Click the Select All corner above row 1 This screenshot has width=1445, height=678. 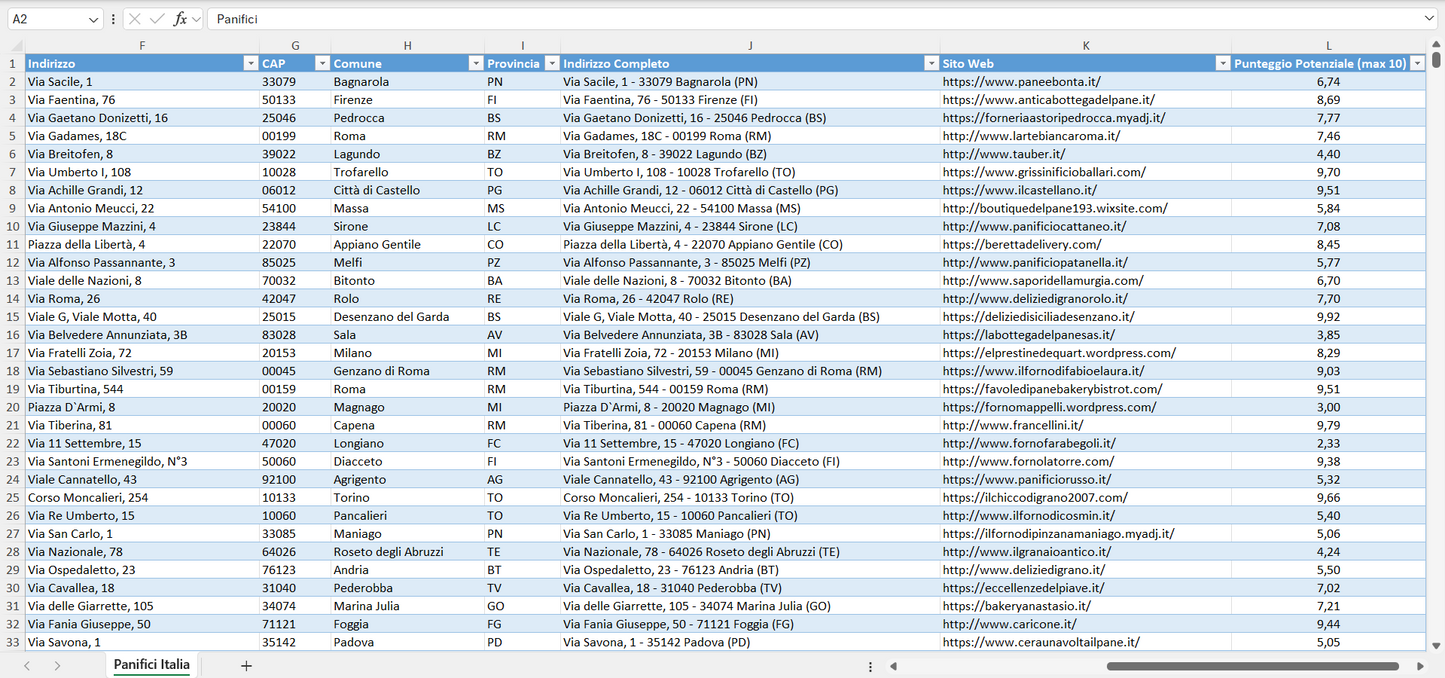pos(14,45)
